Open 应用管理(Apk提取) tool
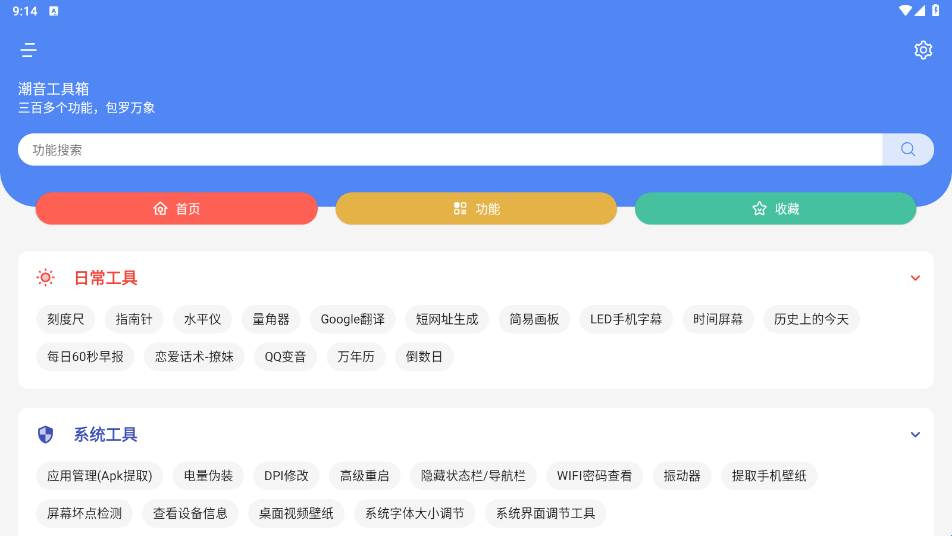Image resolution: width=952 pixels, height=536 pixels. 99,476
